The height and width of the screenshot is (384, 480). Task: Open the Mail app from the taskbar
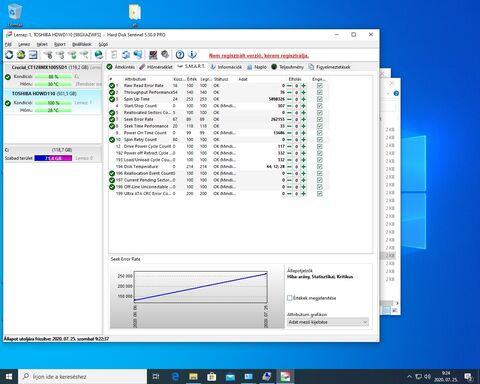click(230, 377)
